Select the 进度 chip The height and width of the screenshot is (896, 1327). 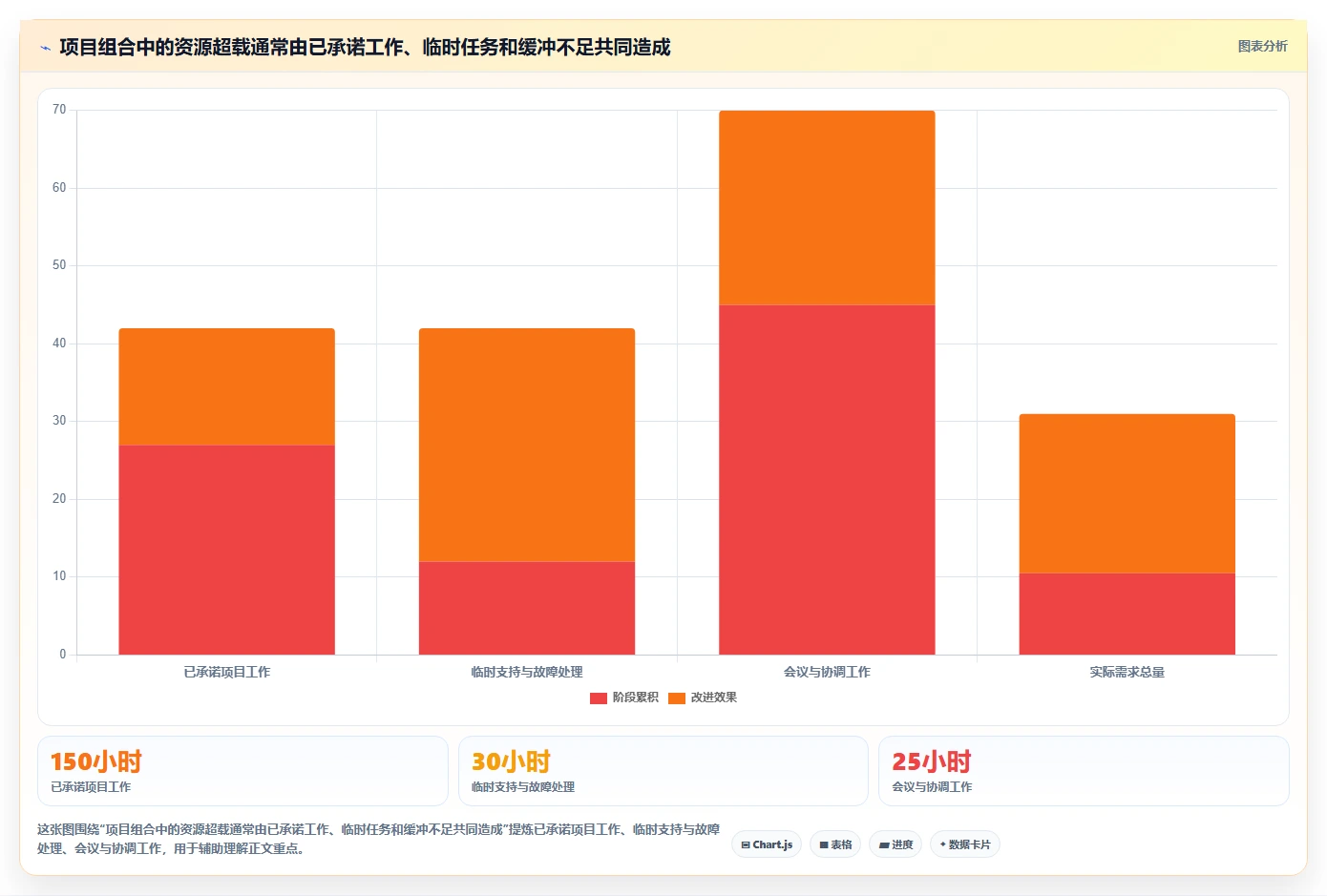coord(895,844)
